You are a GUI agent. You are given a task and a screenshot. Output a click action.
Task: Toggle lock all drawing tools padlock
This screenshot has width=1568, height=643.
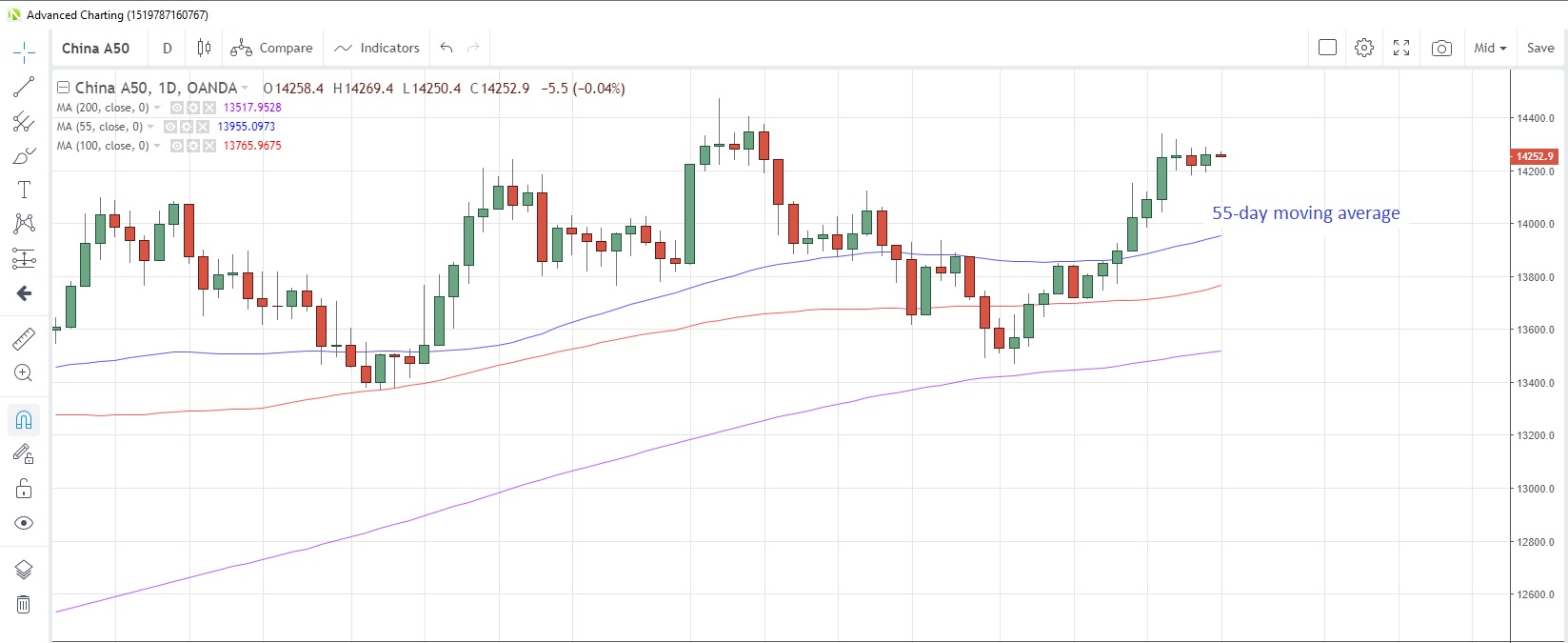(x=24, y=489)
